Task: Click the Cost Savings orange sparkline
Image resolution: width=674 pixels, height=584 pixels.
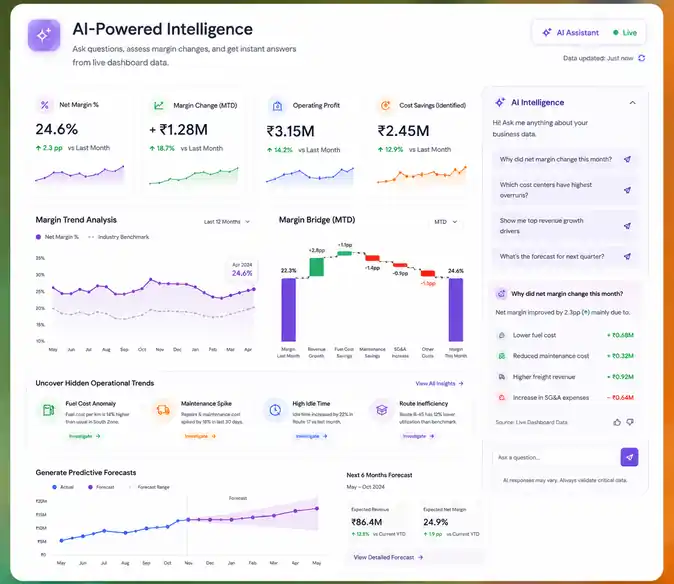Action: (x=422, y=175)
